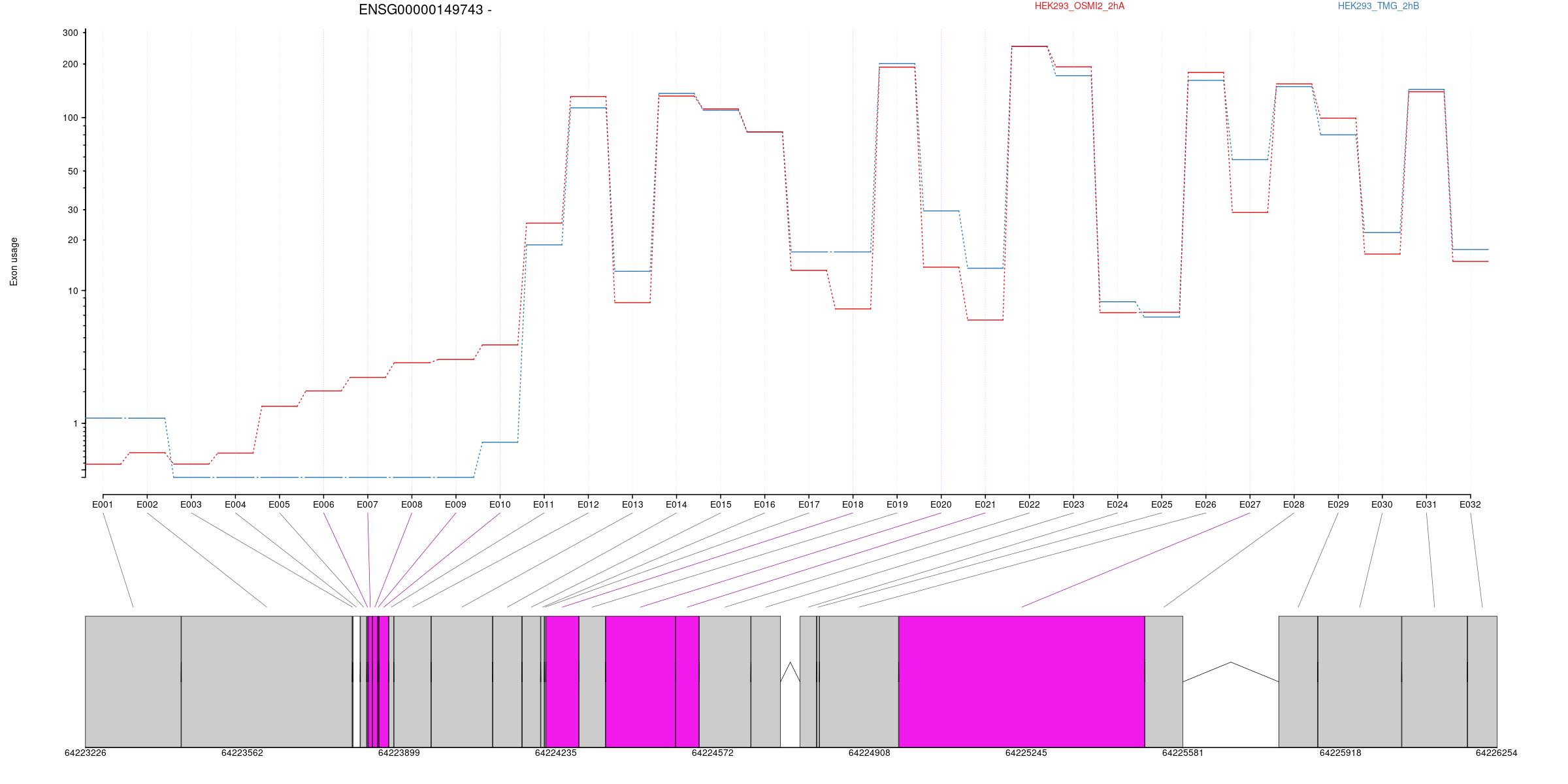1568x784 pixels.
Task: Click exon label E004
Action: [x=235, y=504]
